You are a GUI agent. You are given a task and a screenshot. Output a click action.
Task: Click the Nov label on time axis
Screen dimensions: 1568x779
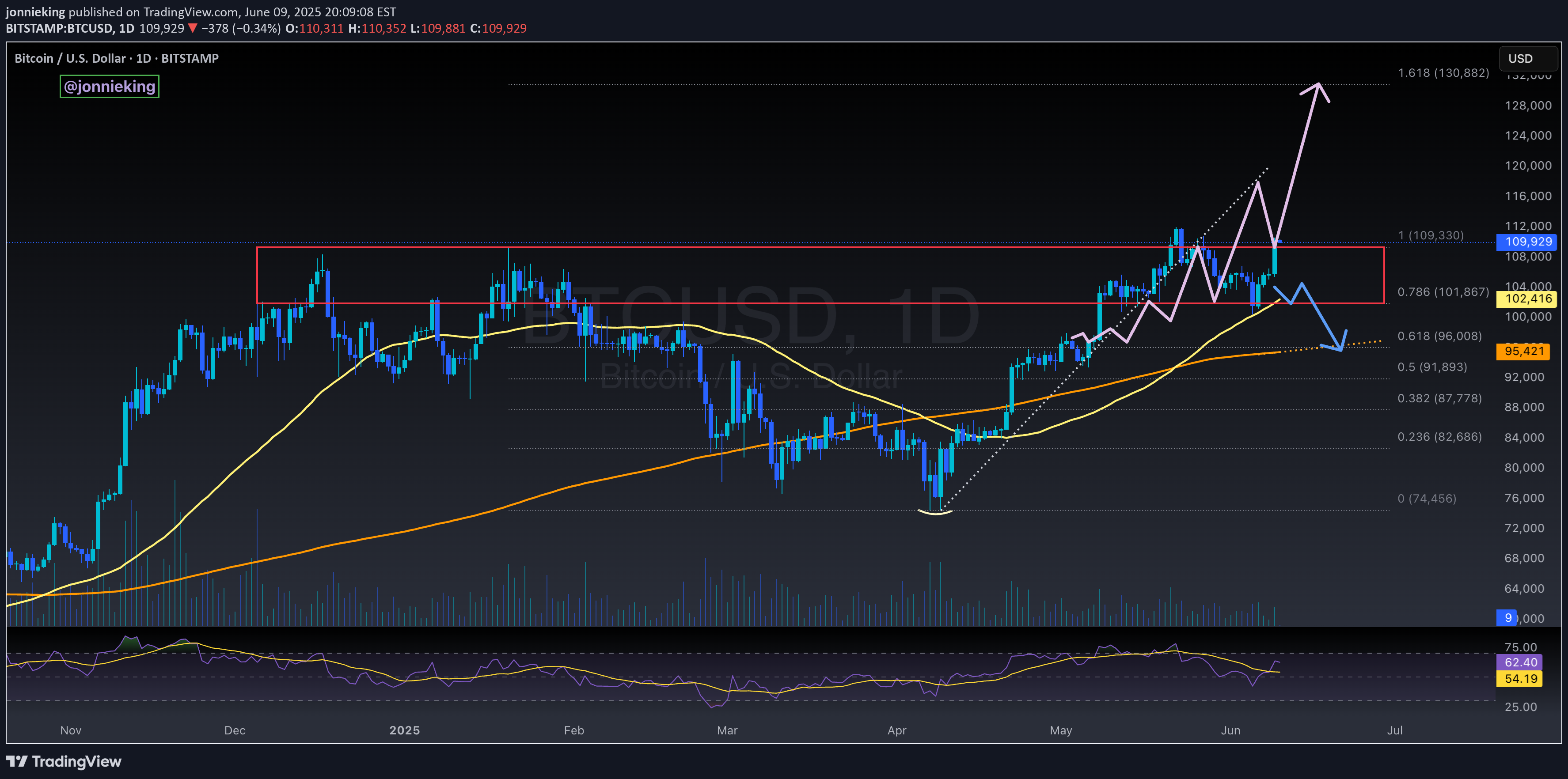[x=71, y=730]
